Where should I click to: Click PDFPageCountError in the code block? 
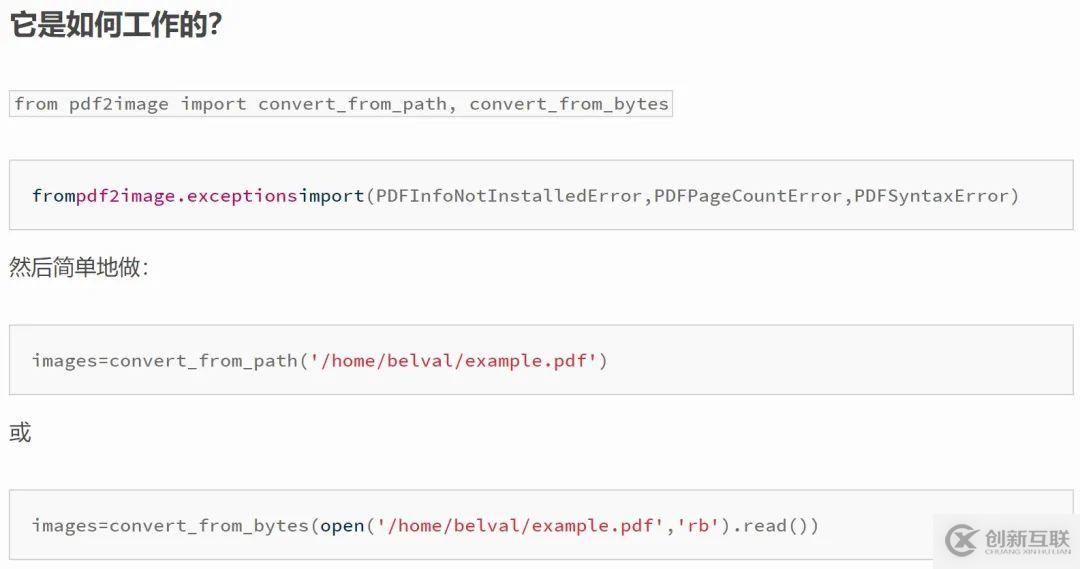[x=748, y=196]
